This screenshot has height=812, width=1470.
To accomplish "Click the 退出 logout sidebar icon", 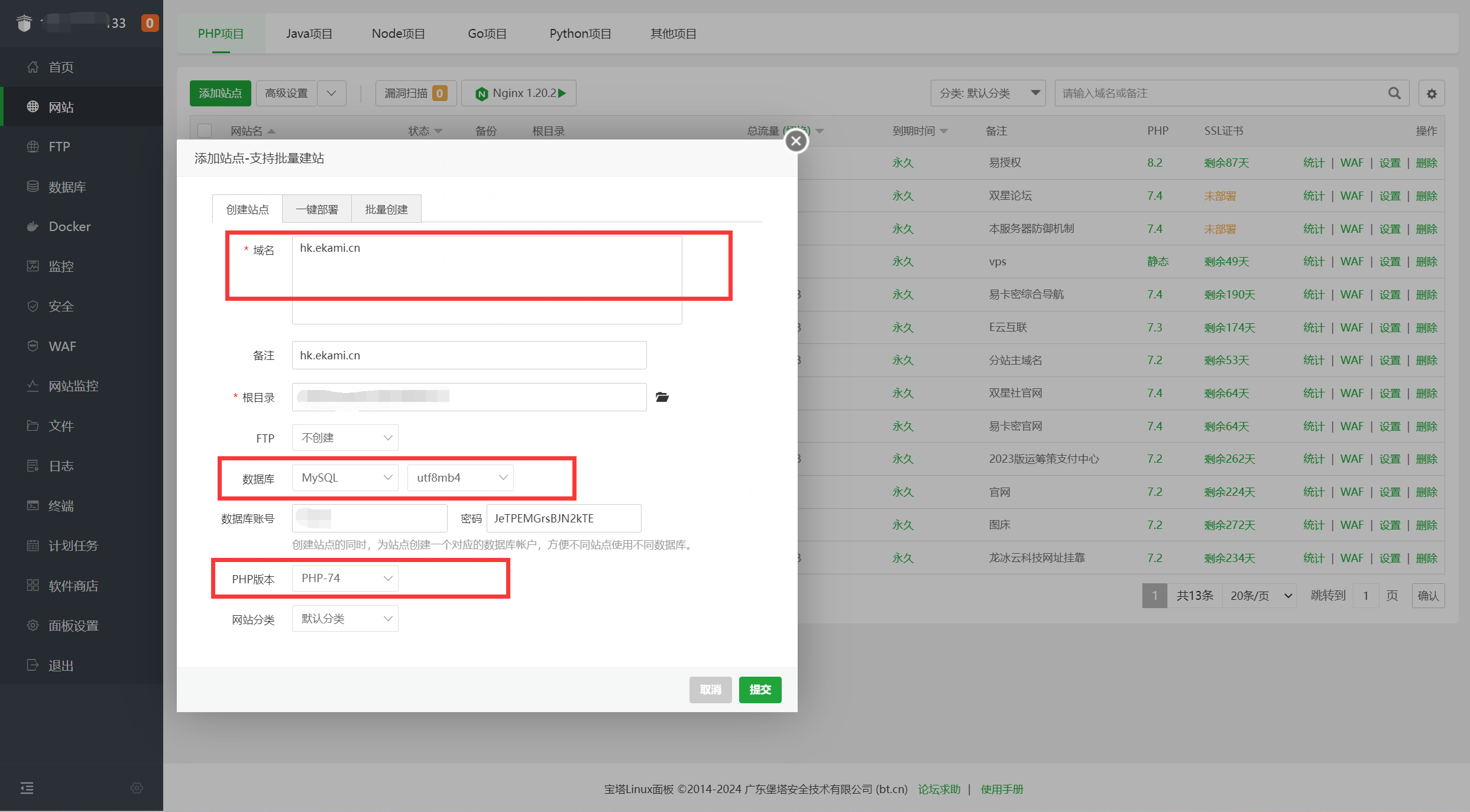I will 33,665.
